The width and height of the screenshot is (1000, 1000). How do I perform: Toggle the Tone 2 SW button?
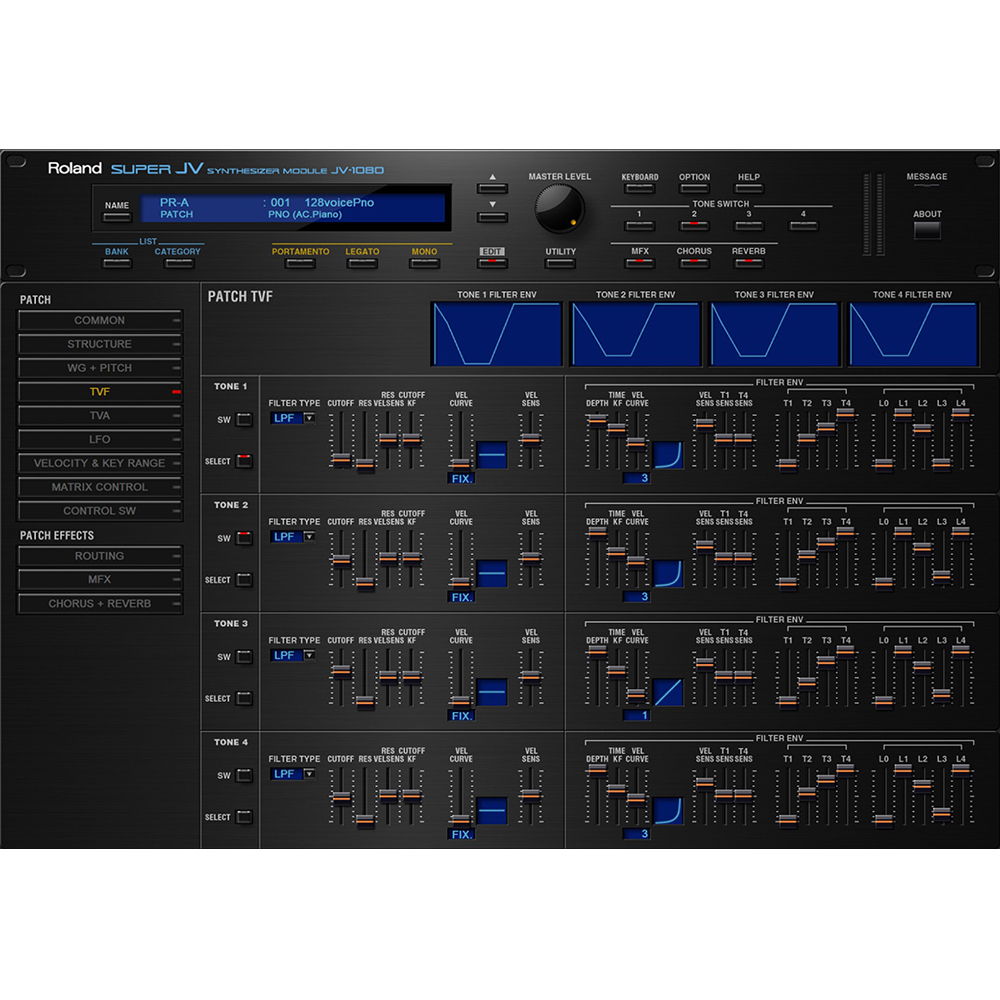244,538
